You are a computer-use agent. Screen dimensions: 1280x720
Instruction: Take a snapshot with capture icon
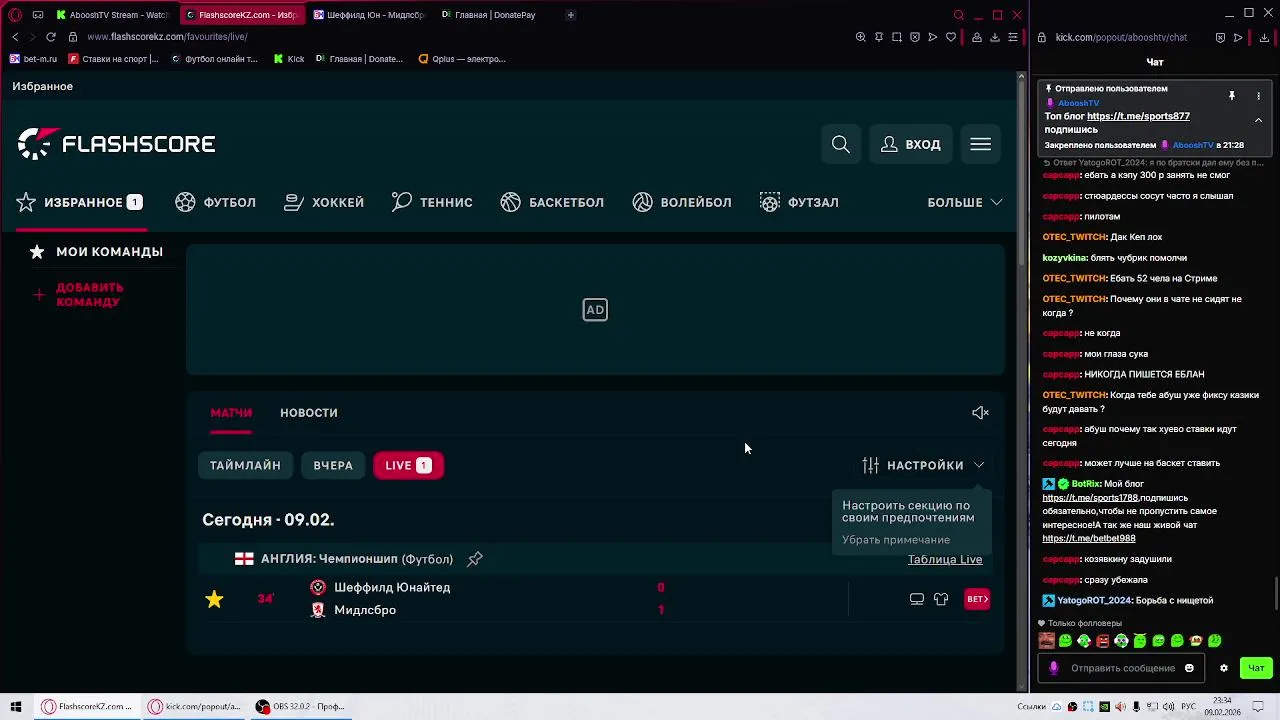point(897,37)
